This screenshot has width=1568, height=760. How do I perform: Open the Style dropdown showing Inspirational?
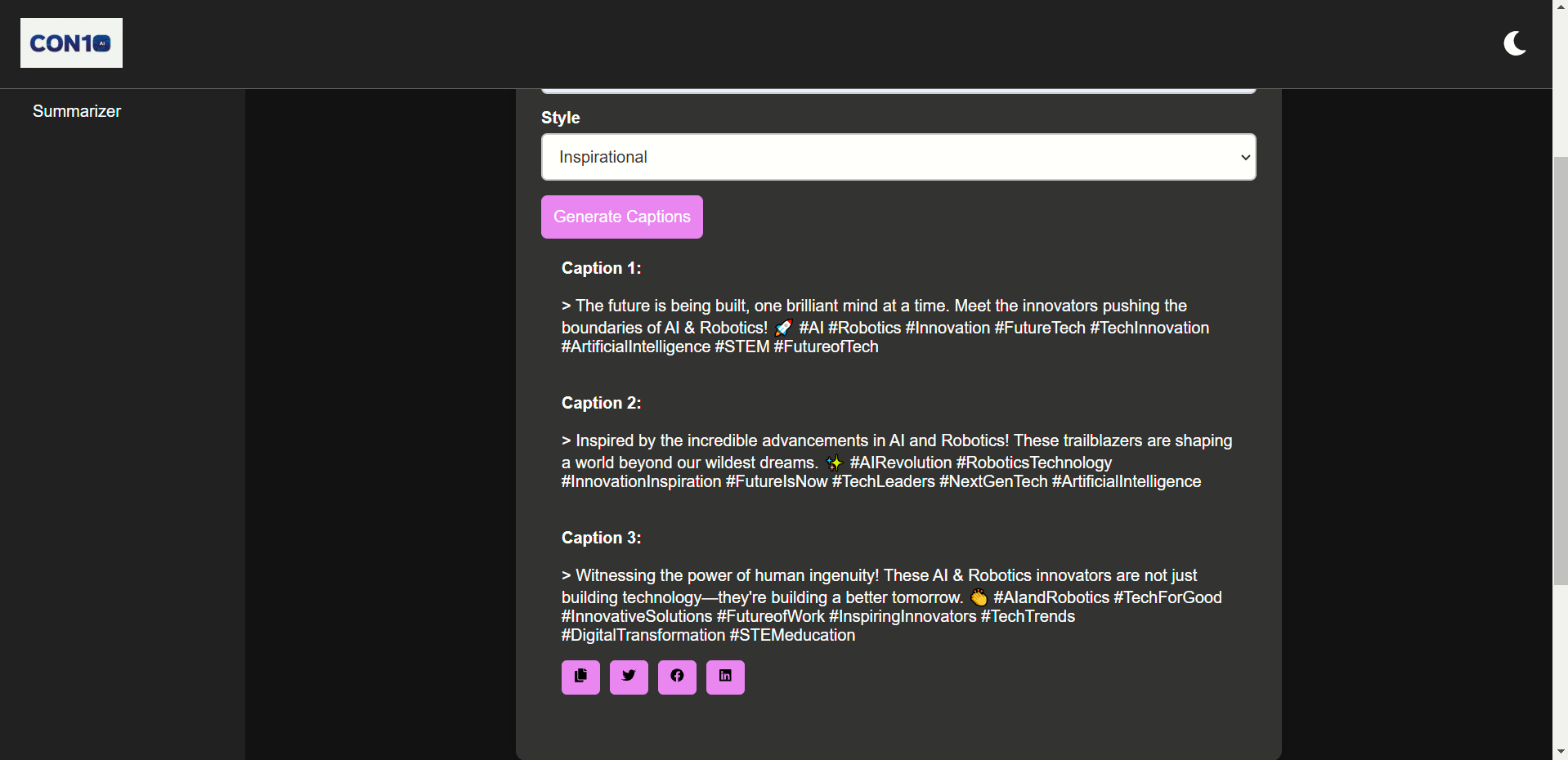tap(898, 157)
